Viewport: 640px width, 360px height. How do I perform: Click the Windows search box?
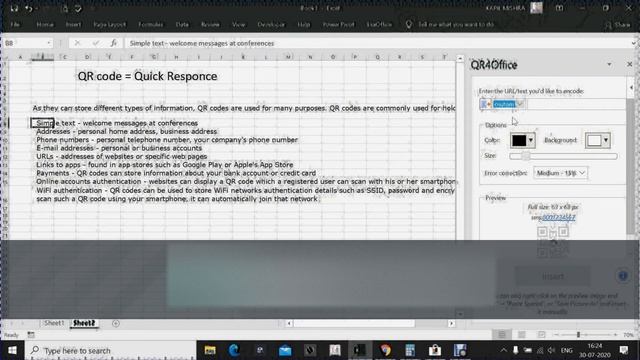(x=111, y=350)
